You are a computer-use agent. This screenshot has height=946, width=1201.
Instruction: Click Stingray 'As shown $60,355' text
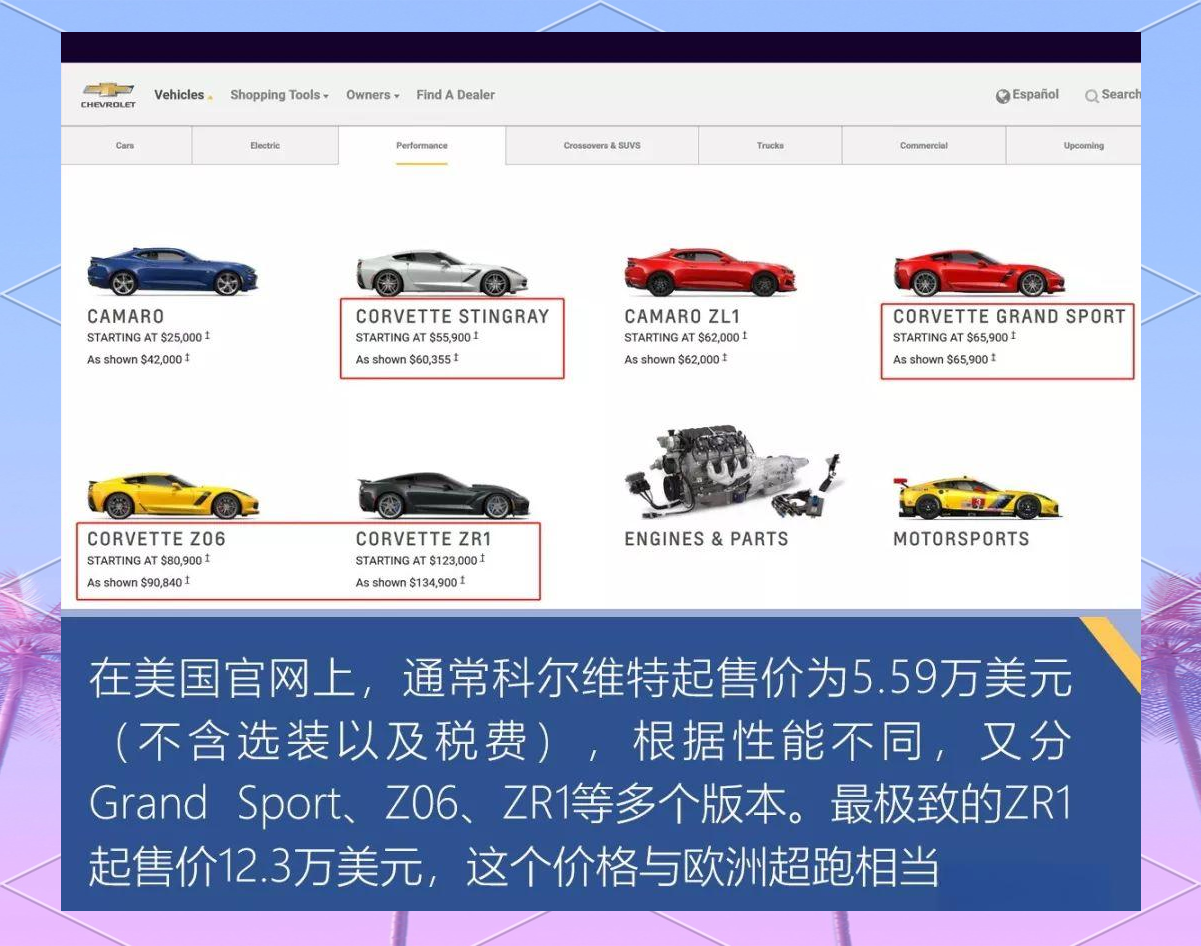pos(407,359)
